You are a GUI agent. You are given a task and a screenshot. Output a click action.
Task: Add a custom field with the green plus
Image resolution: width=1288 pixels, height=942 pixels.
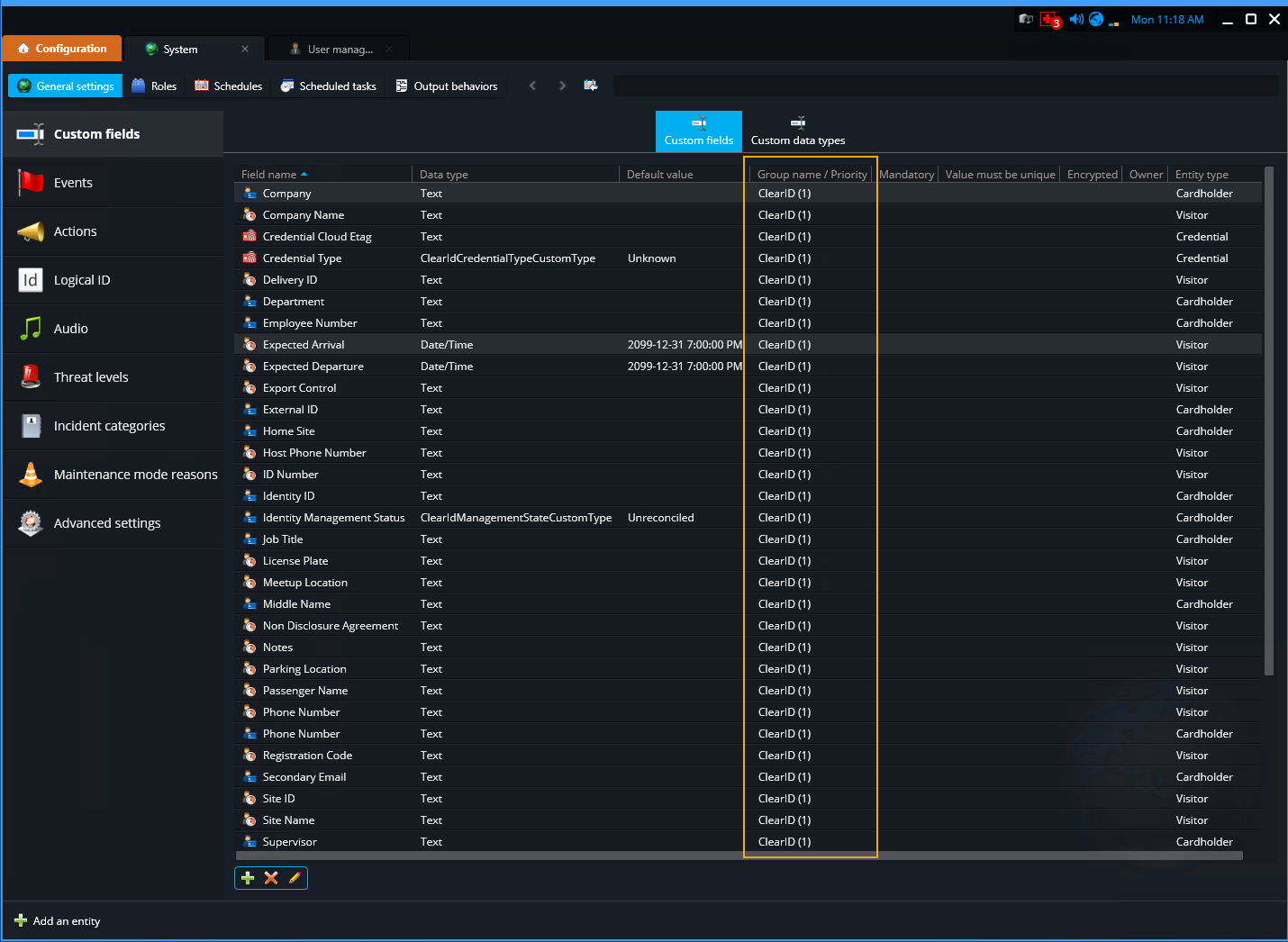pyautogui.click(x=248, y=877)
